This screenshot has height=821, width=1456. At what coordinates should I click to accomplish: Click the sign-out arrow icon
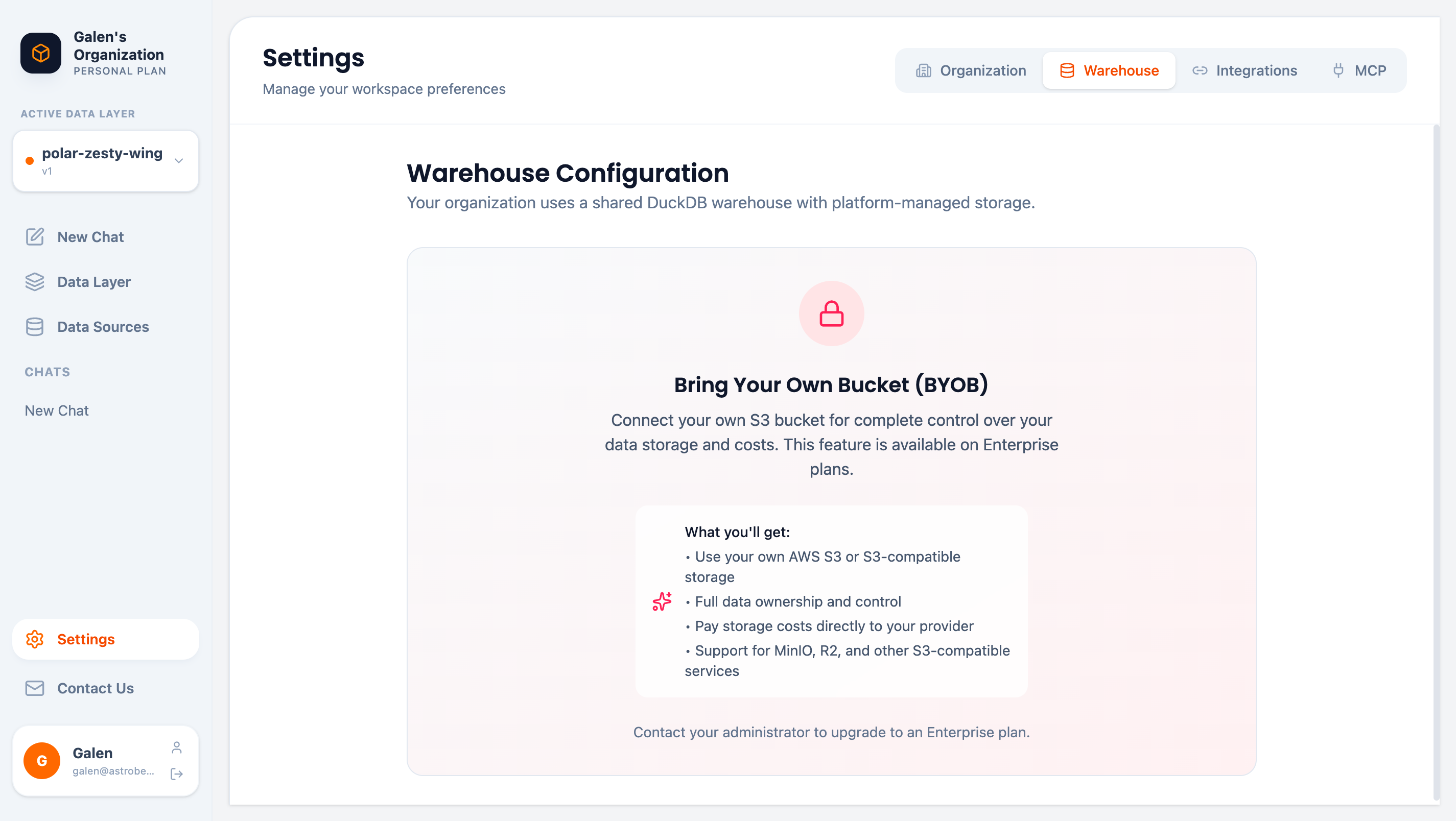click(177, 774)
